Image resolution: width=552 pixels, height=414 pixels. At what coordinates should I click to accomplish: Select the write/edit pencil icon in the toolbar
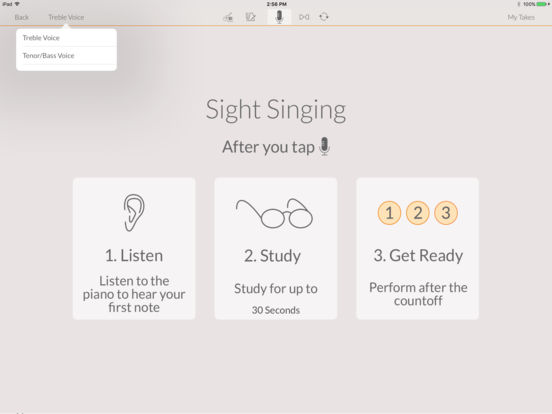250,17
